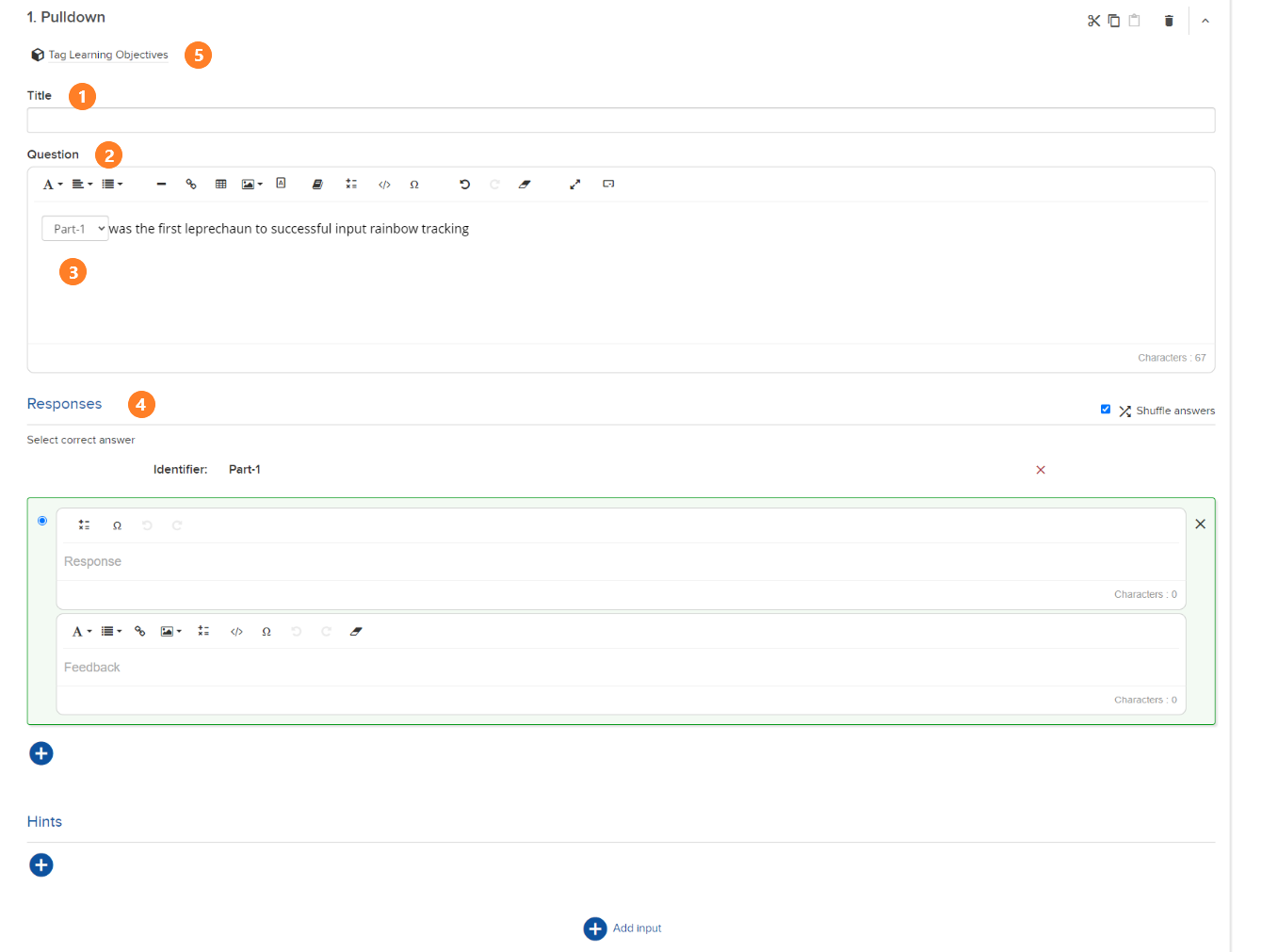This screenshot has width=1278, height=952.
Task: Open the Part-1 pulldown in question text
Action: 75,229
